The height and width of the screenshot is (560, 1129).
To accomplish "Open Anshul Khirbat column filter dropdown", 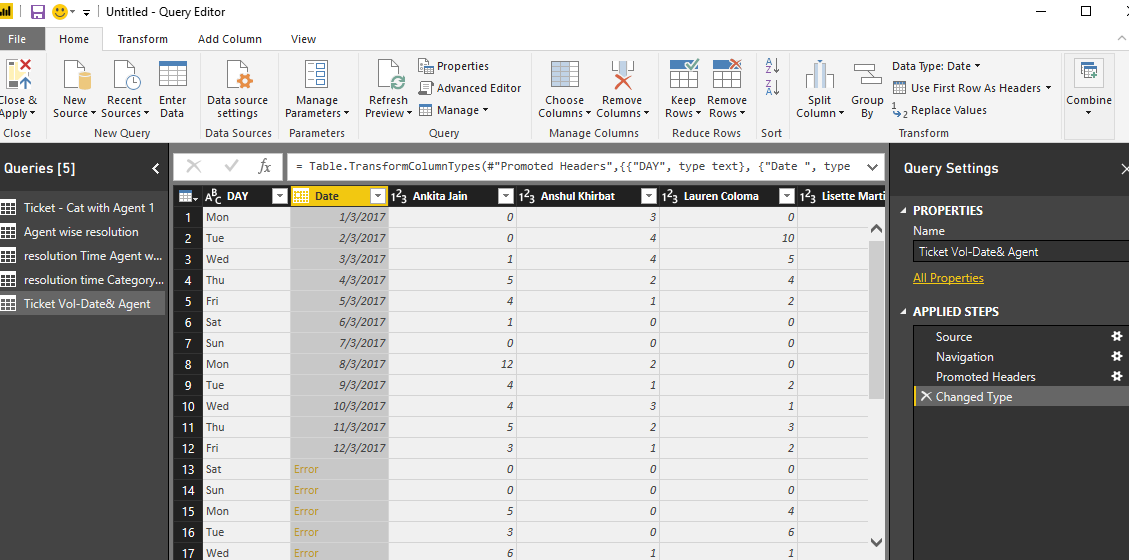I will pos(649,196).
